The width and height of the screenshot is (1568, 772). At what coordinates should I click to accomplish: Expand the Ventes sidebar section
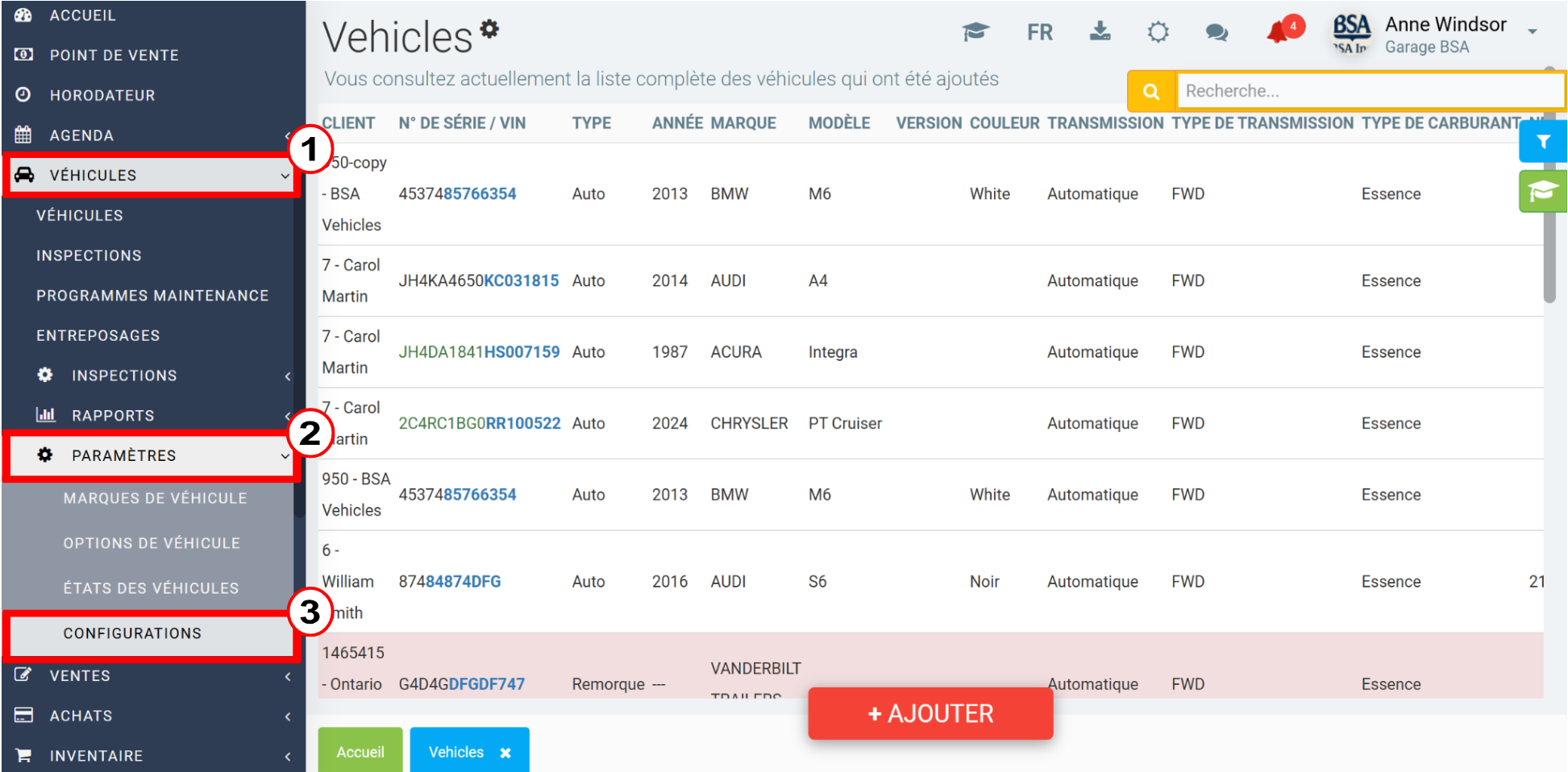(152, 675)
